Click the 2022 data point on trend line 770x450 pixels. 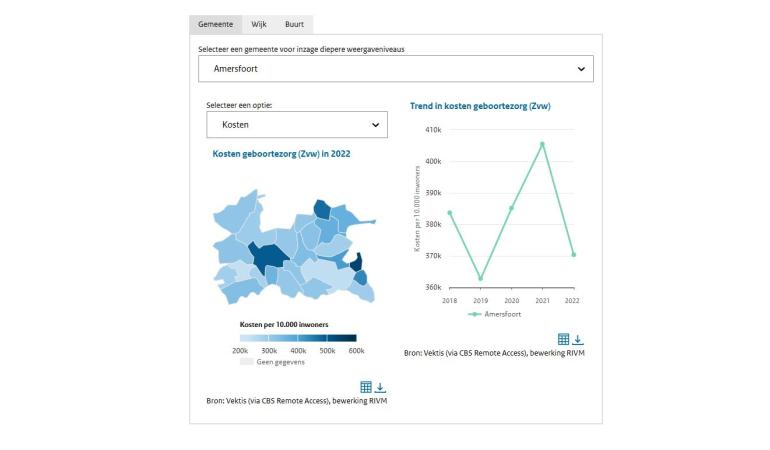click(x=574, y=254)
